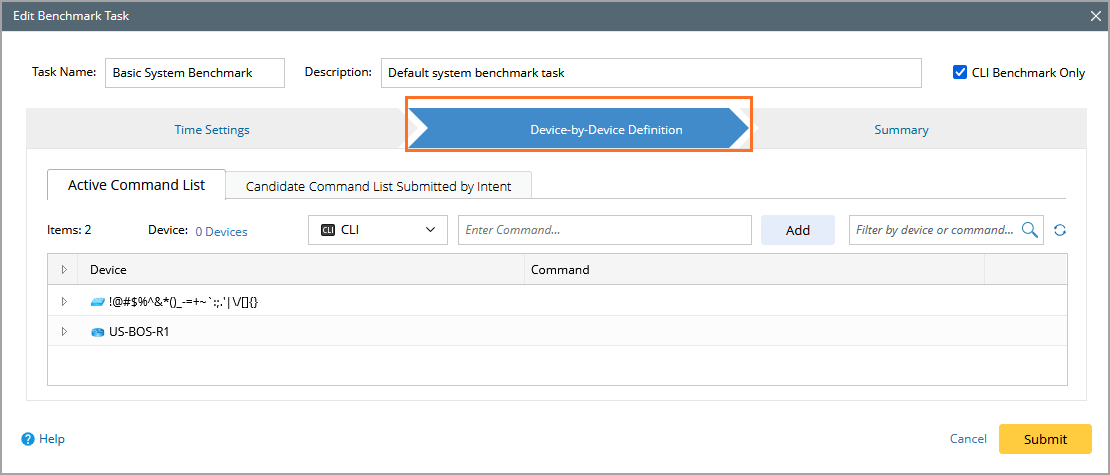
Task: Toggle the CLI Benchmark Only checkbox
Action: 960,72
